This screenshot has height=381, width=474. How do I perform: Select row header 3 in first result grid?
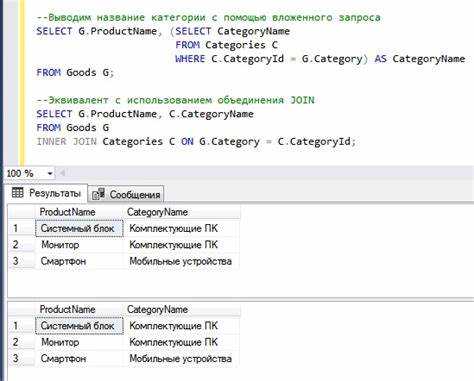21,261
